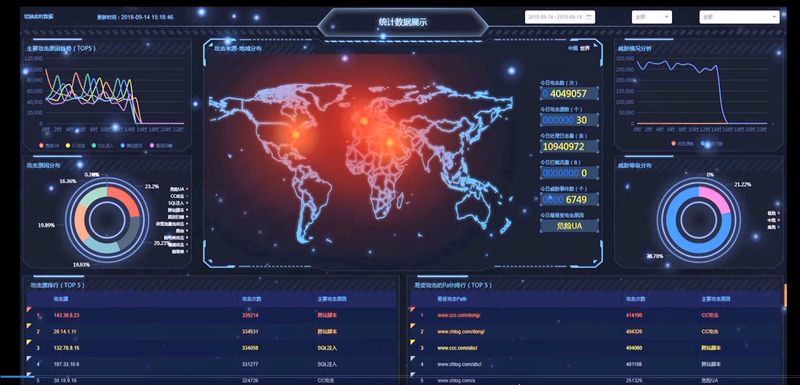Toggle the 危险UA series in the trend legend

click(49, 145)
